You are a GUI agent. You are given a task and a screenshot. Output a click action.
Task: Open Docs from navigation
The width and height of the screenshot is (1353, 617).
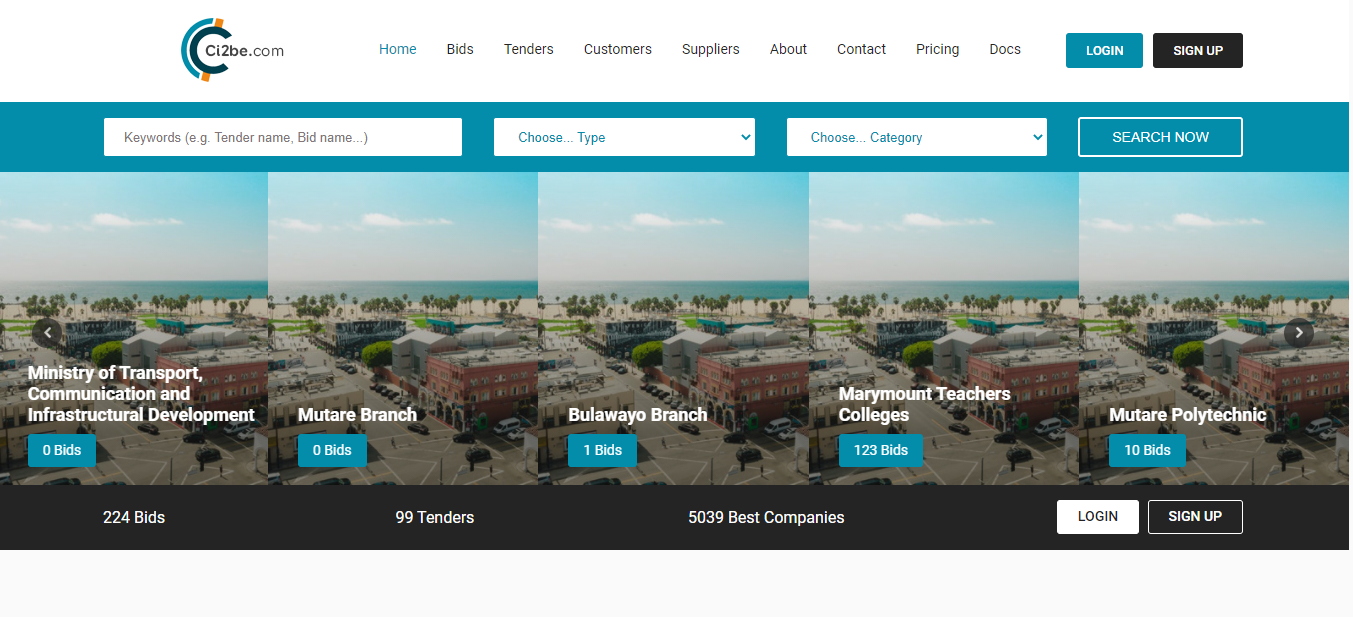1005,49
